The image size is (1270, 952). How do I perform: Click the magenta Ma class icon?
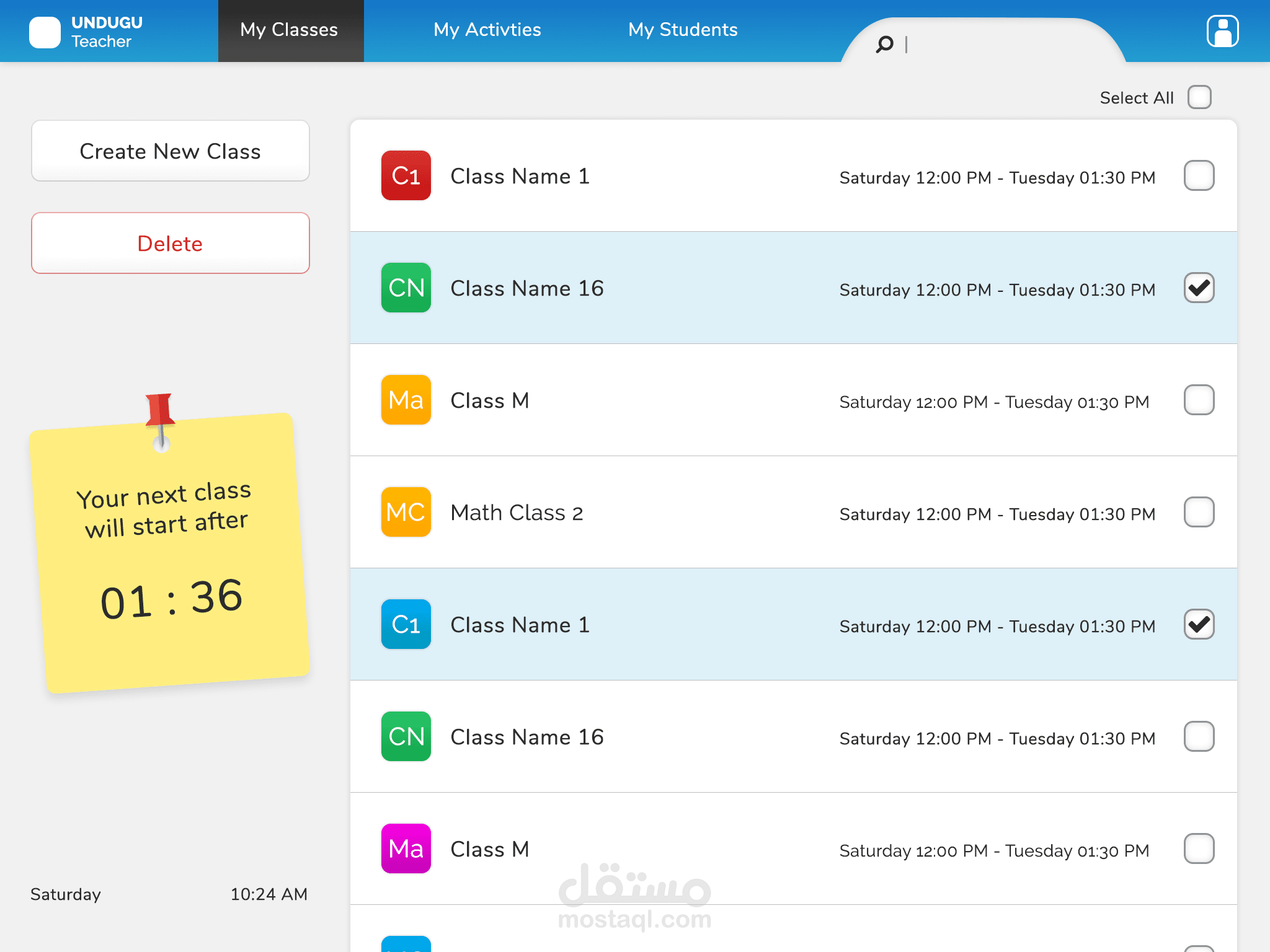(406, 848)
